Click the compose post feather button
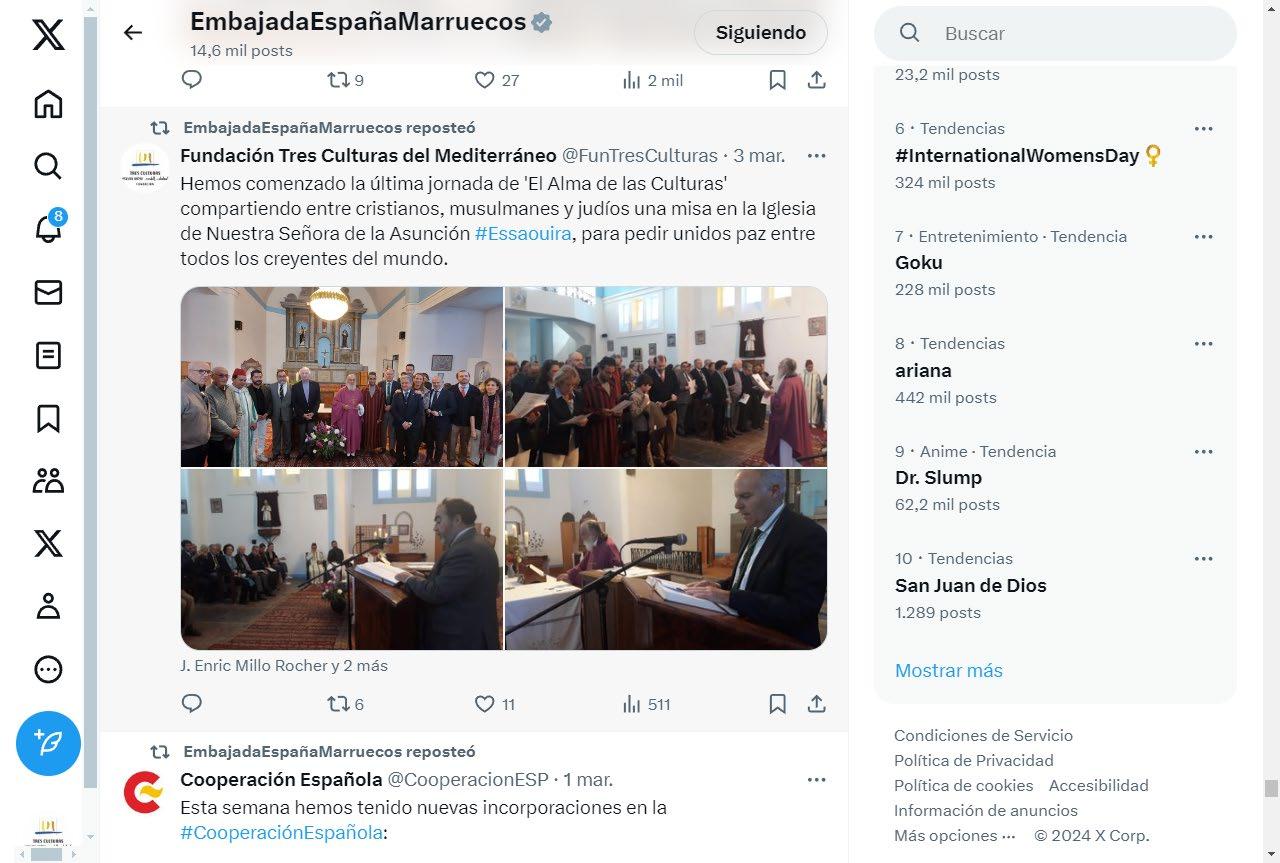This screenshot has width=1280, height=863. click(x=48, y=743)
